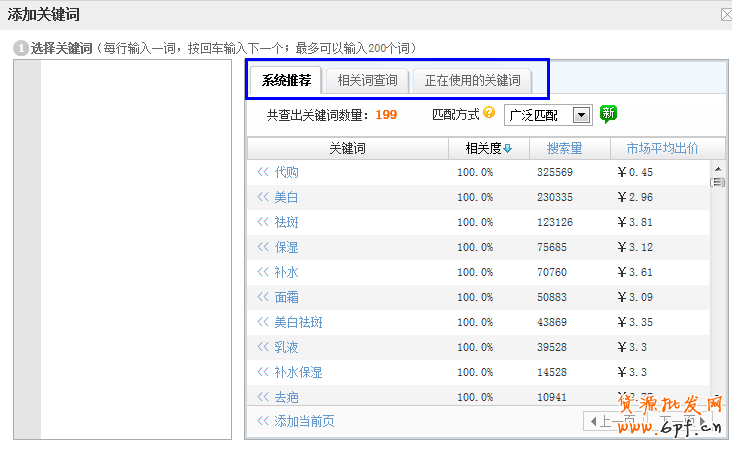This screenshot has width=732, height=449.
Task: Sort by 搜索量 column header
Action: [564, 149]
